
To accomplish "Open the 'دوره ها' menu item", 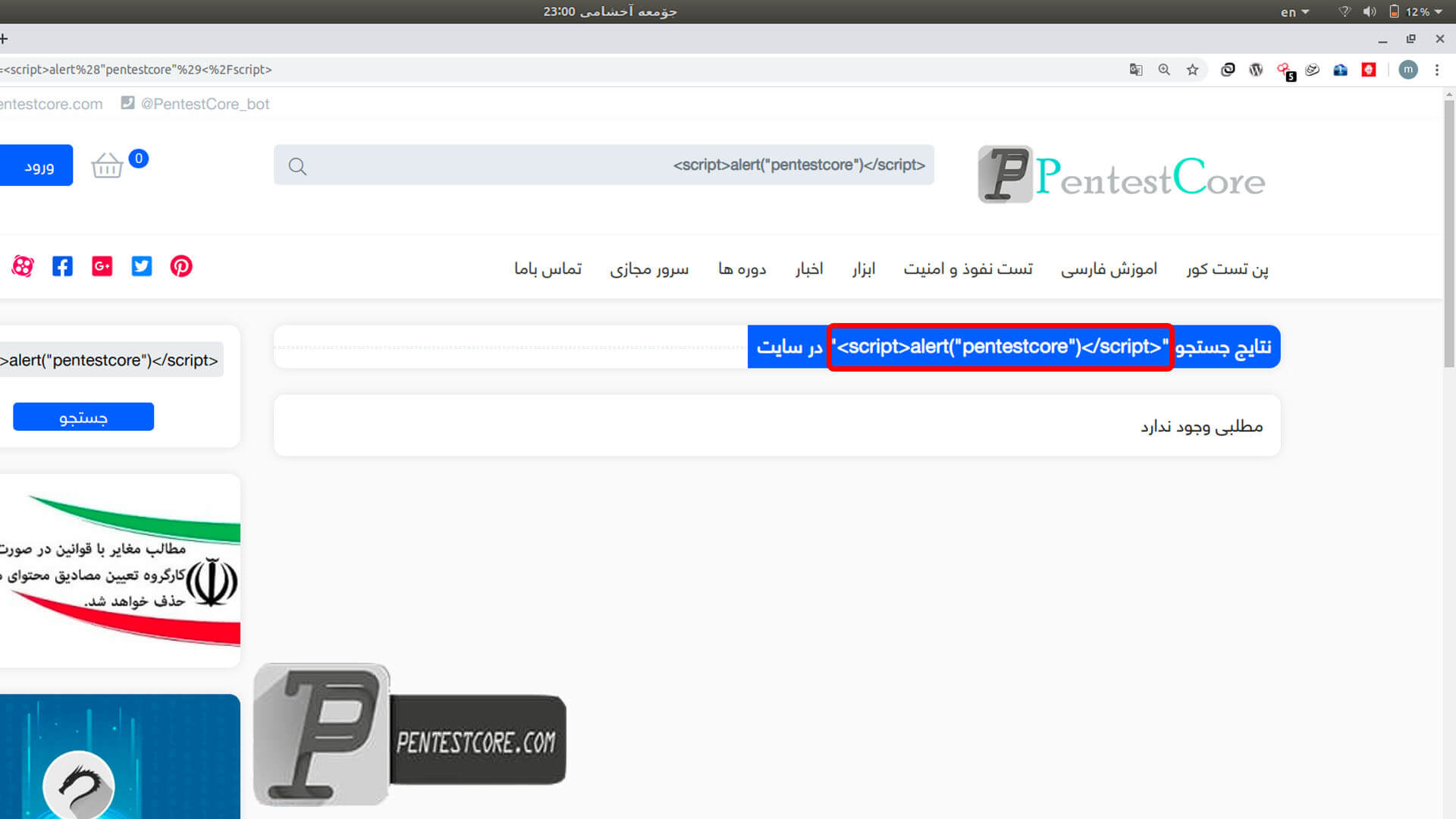I will coord(742,268).
